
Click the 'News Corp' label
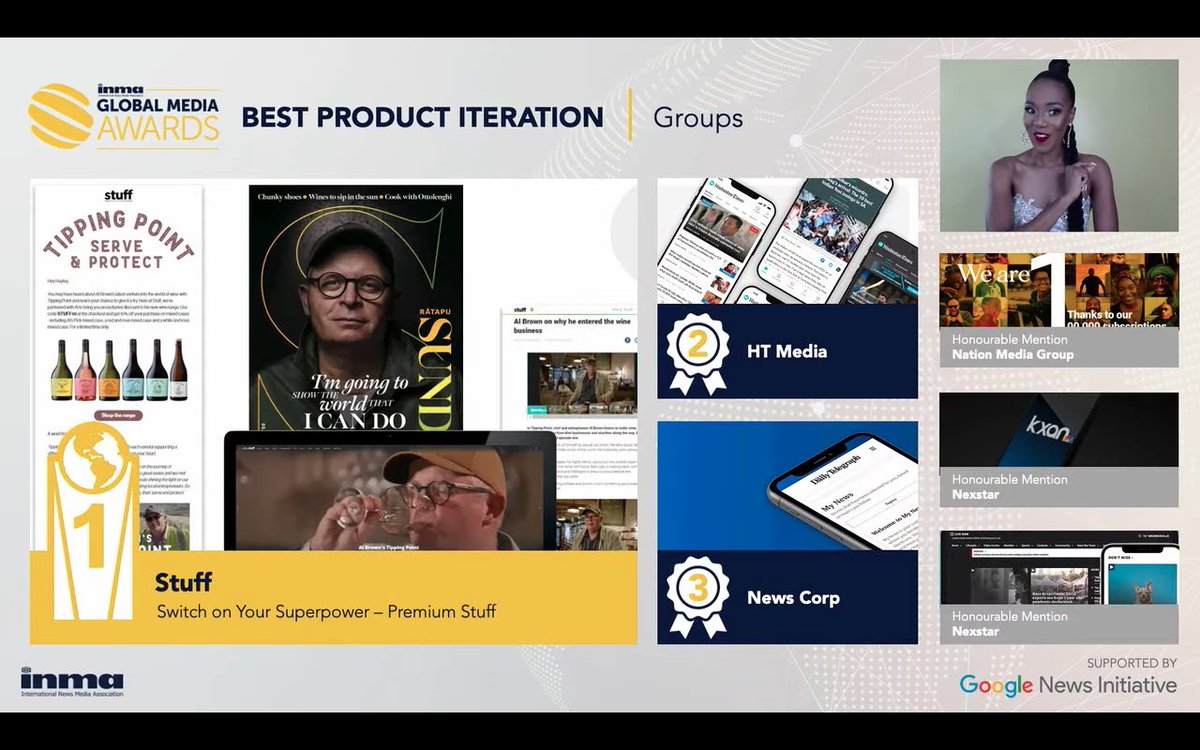click(x=793, y=598)
